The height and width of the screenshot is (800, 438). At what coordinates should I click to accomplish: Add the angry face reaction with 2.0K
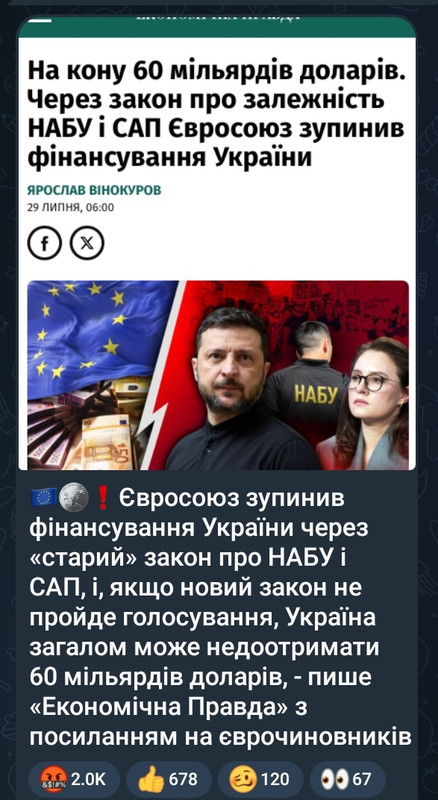[x=75, y=779]
